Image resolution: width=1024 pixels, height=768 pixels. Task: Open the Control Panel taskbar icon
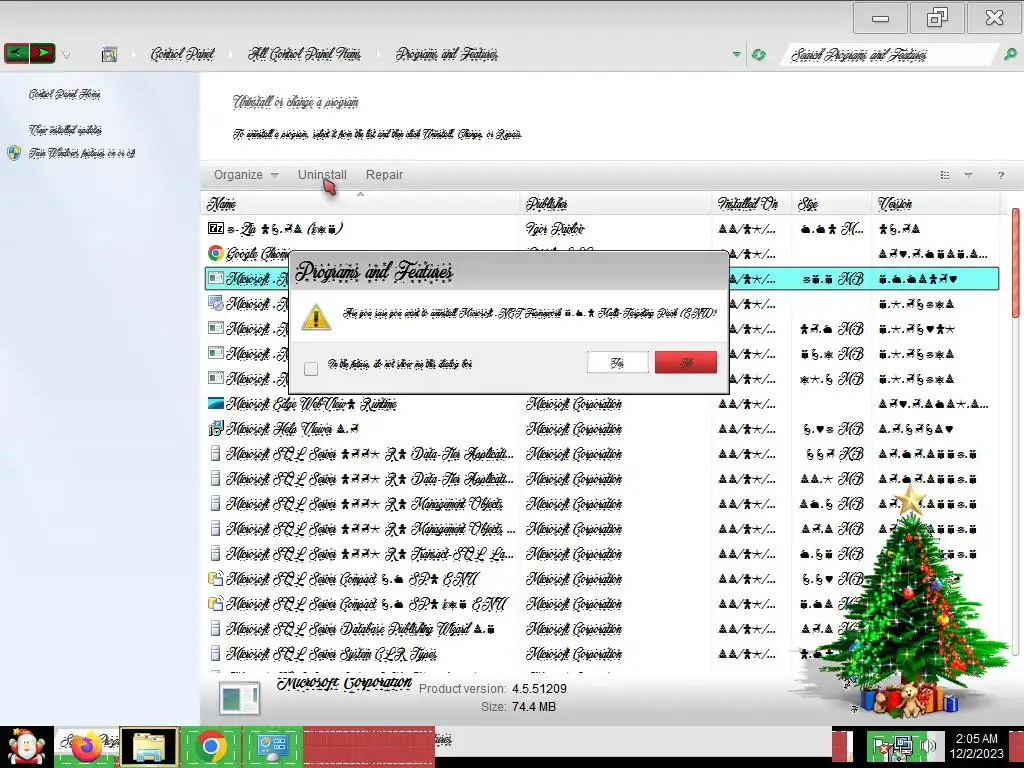273,747
